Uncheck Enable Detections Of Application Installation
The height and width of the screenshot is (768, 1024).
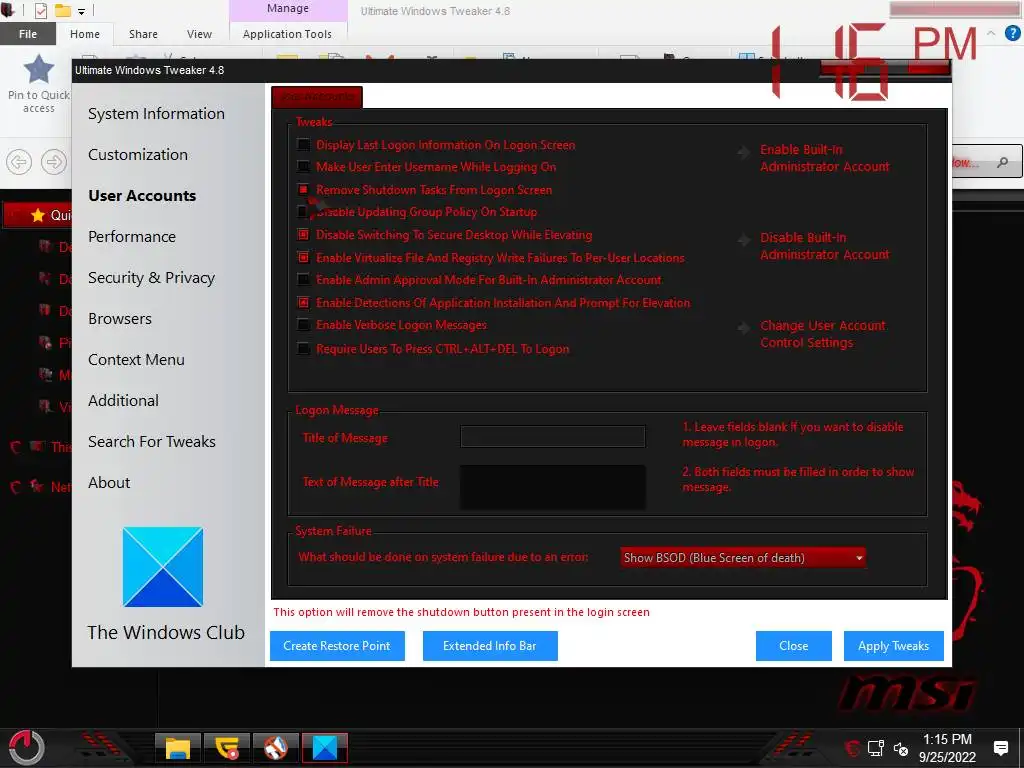tap(303, 302)
